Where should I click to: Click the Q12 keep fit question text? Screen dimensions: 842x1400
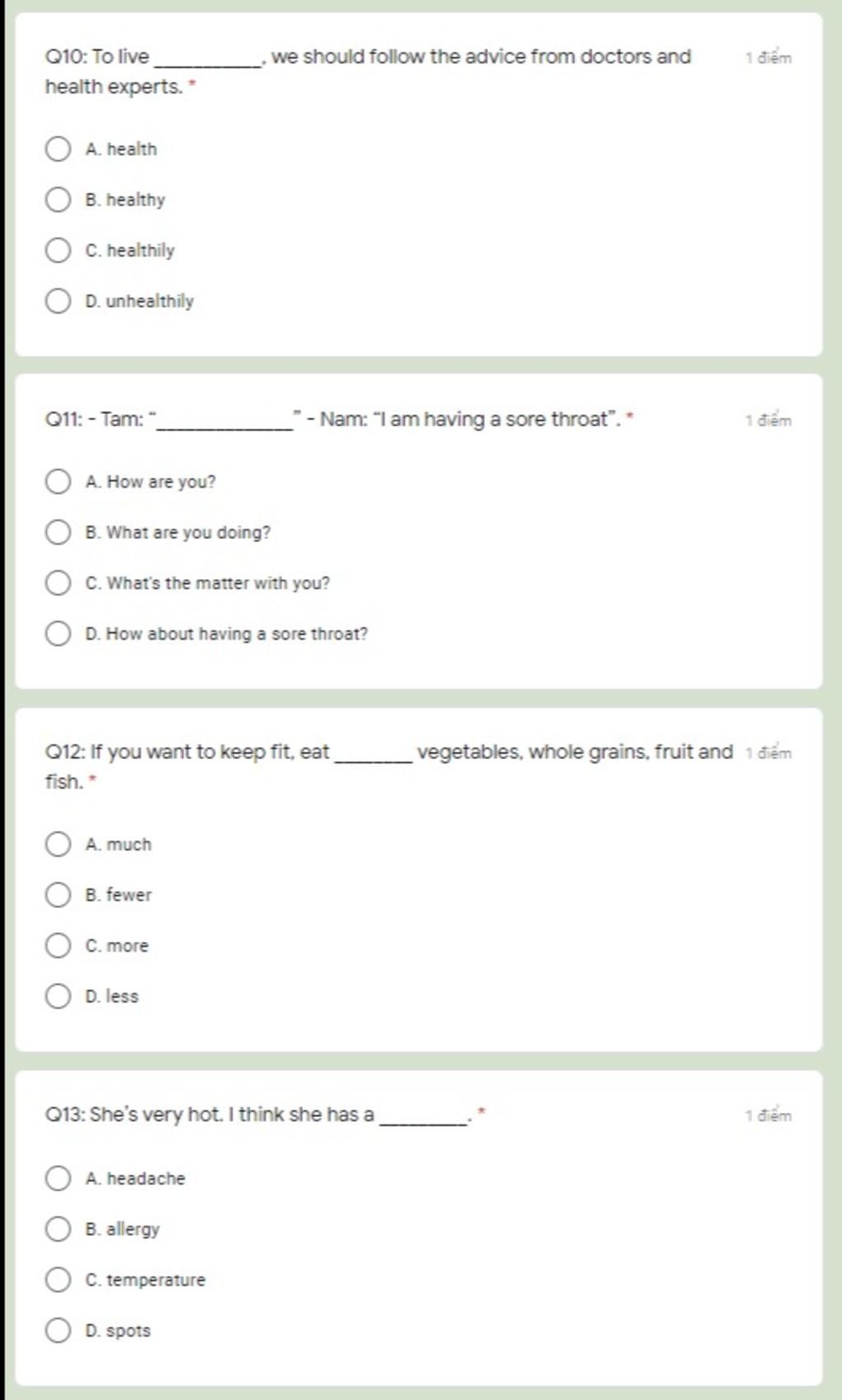tap(388, 767)
